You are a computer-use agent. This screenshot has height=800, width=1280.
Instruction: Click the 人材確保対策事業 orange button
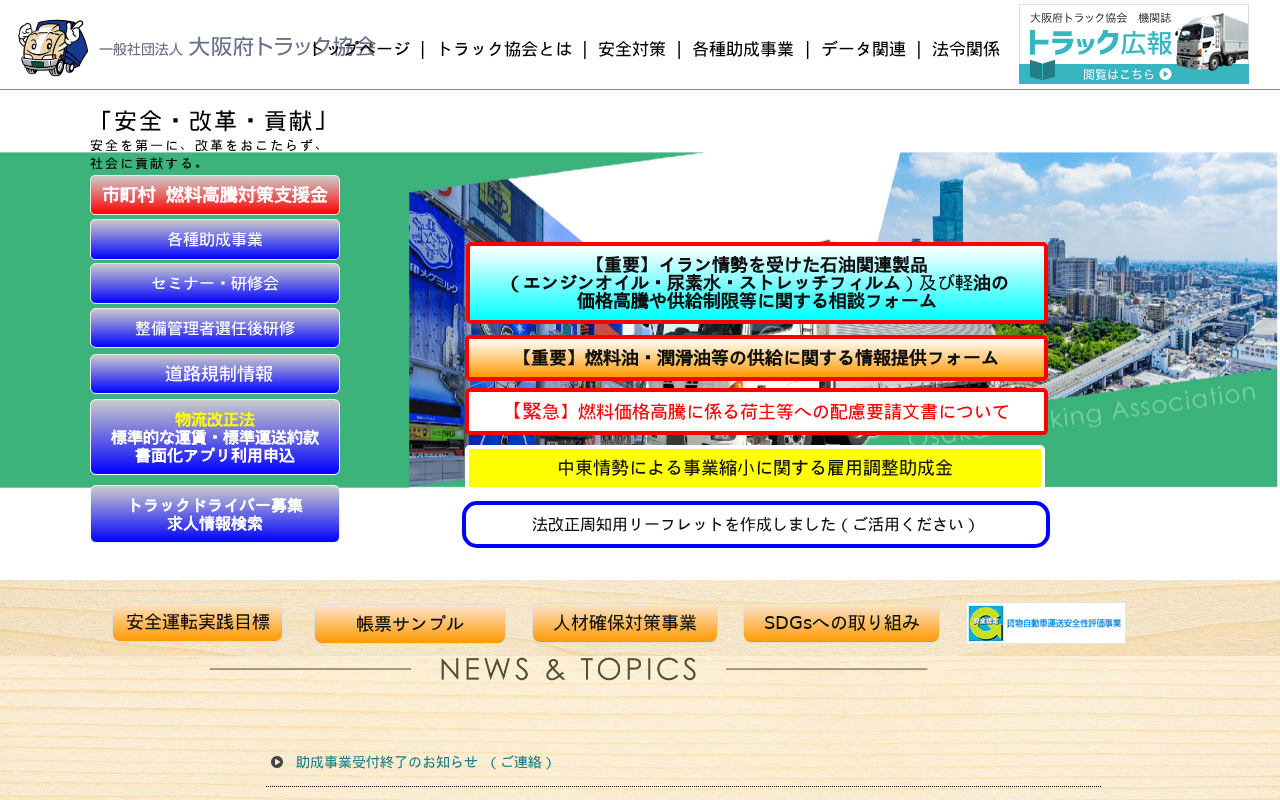point(625,623)
